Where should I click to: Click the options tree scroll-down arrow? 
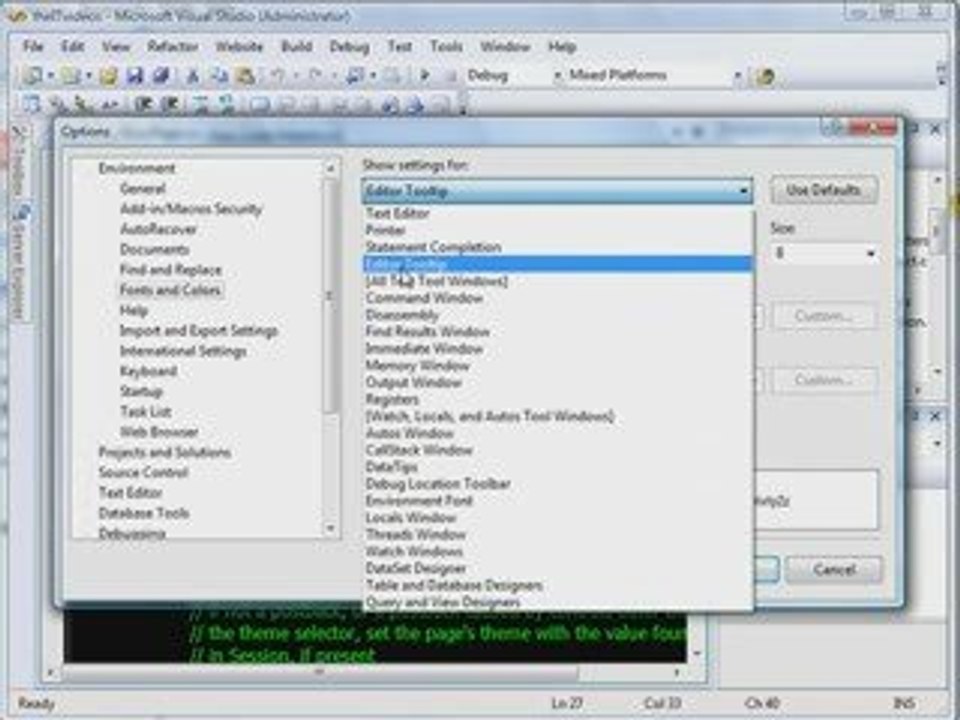point(331,528)
